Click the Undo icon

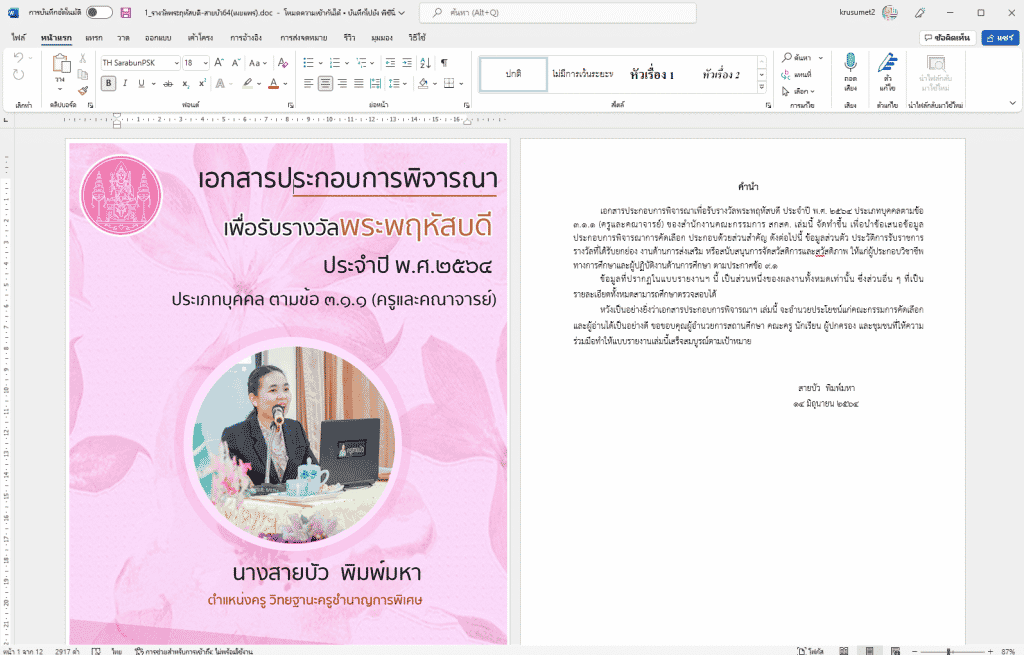point(18,58)
